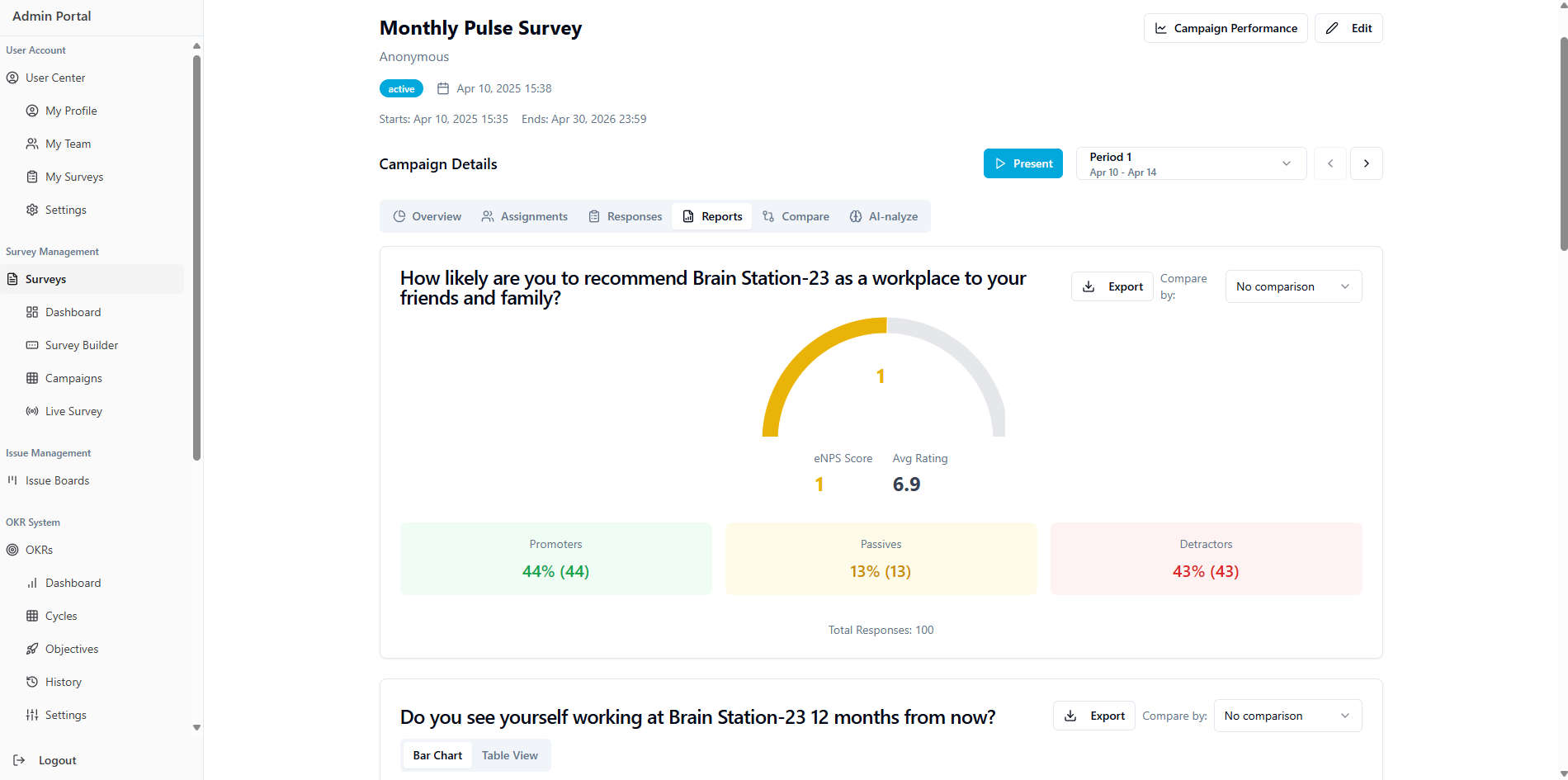Click the main page vertical scrollbar
Image resolution: width=1568 pixels, height=780 pixels.
pos(1563,144)
